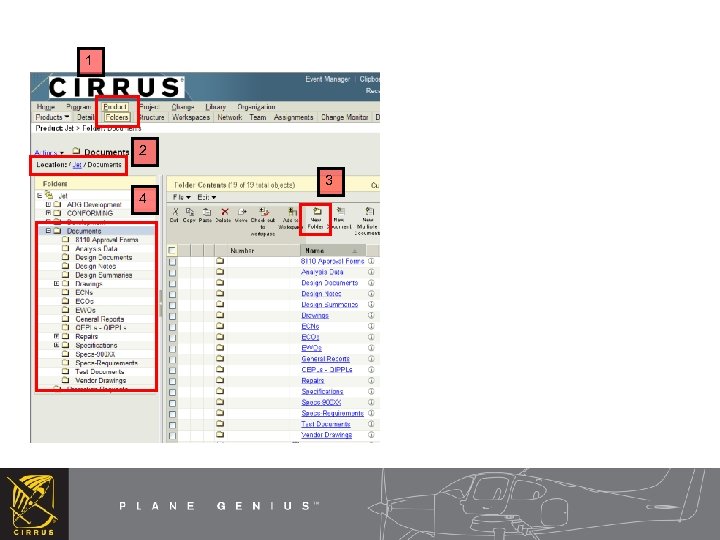Click the New Document toolbar icon
720x540 pixels.
coord(341,211)
